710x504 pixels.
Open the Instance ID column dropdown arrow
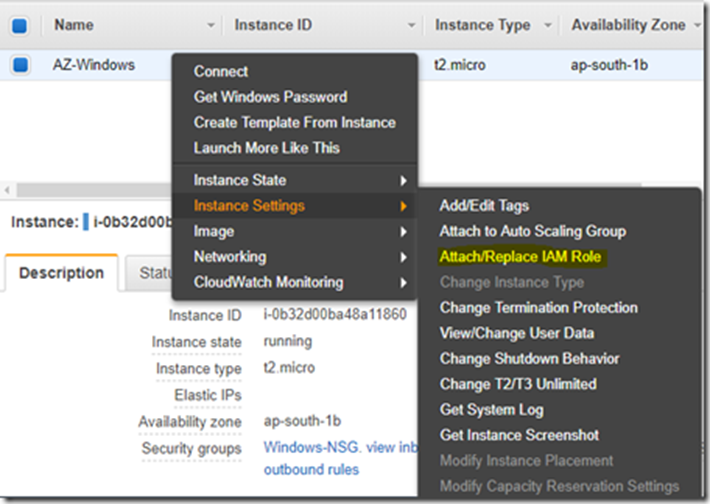(411, 25)
